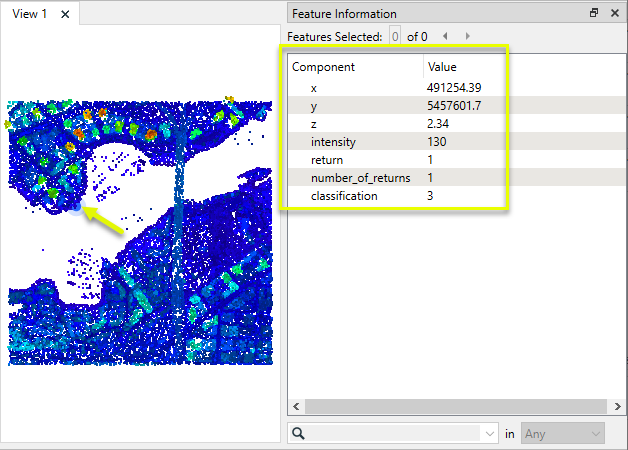This screenshot has height=450, width=628.
Task: Sort by the Value column header
Action: (465, 67)
